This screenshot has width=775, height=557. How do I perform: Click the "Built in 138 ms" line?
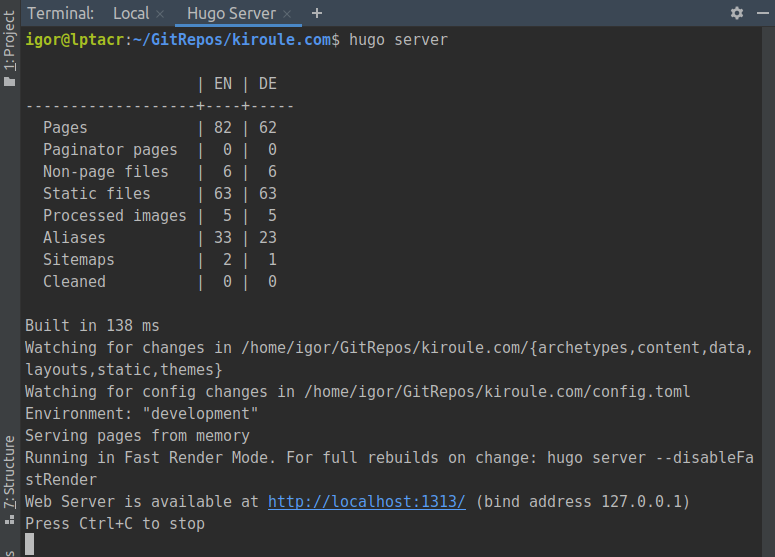(92, 326)
